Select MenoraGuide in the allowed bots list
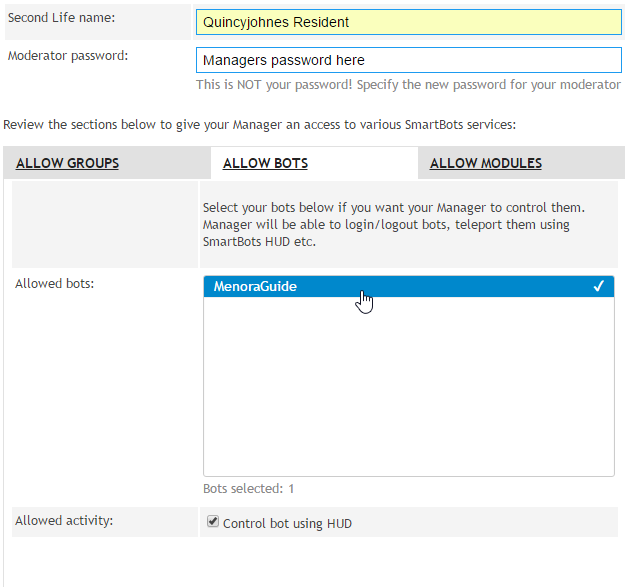The width and height of the screenshot is (625, 587). pyautogui.click(x=409, y=287)
